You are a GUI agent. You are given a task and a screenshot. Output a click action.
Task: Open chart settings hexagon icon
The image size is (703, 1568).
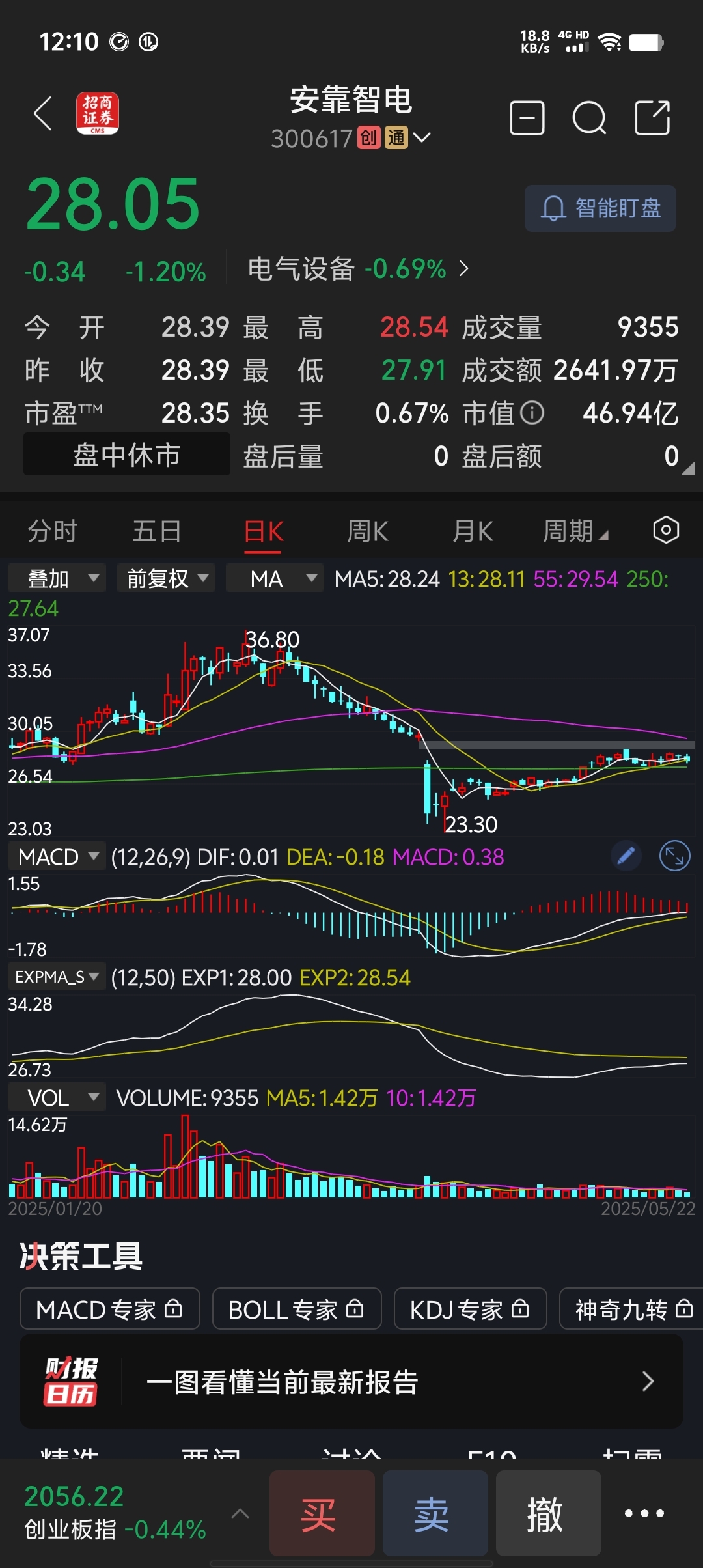(x=666, y=530)
